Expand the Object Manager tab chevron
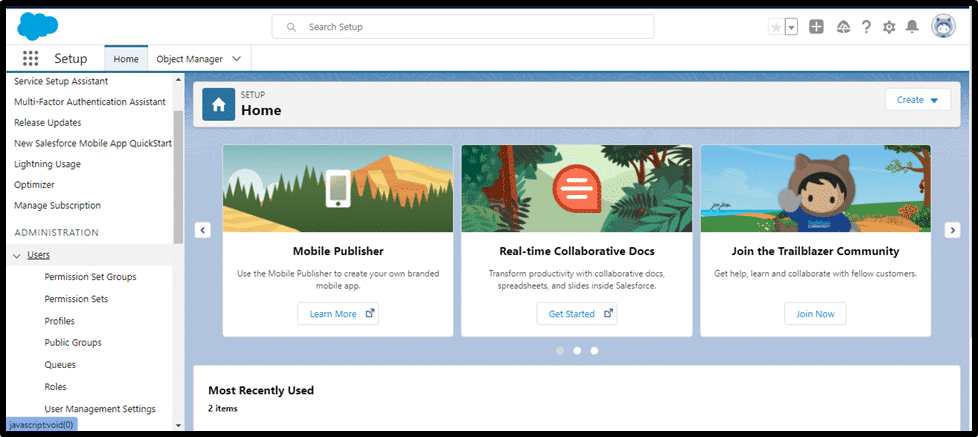This screenshot has height=437, width=978. pyautogui.click(x=237, y=59)
